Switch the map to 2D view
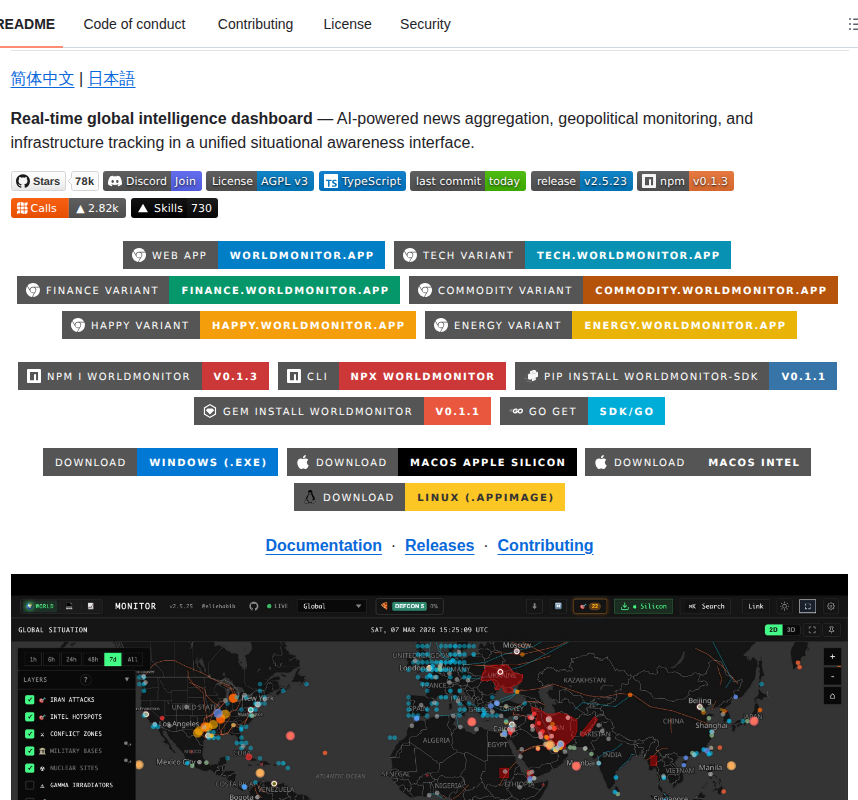 pos(773,630)
